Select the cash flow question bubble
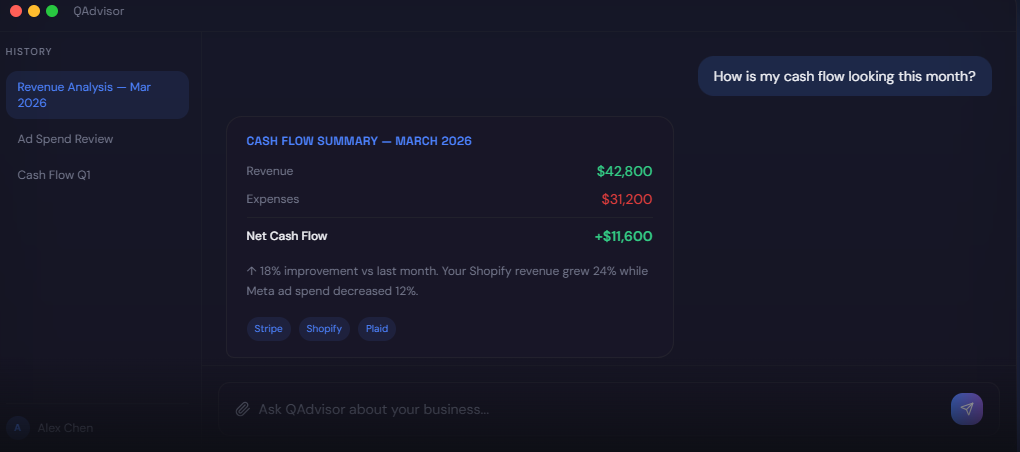This screenshot has width=1020, height=452. point(844,76)
